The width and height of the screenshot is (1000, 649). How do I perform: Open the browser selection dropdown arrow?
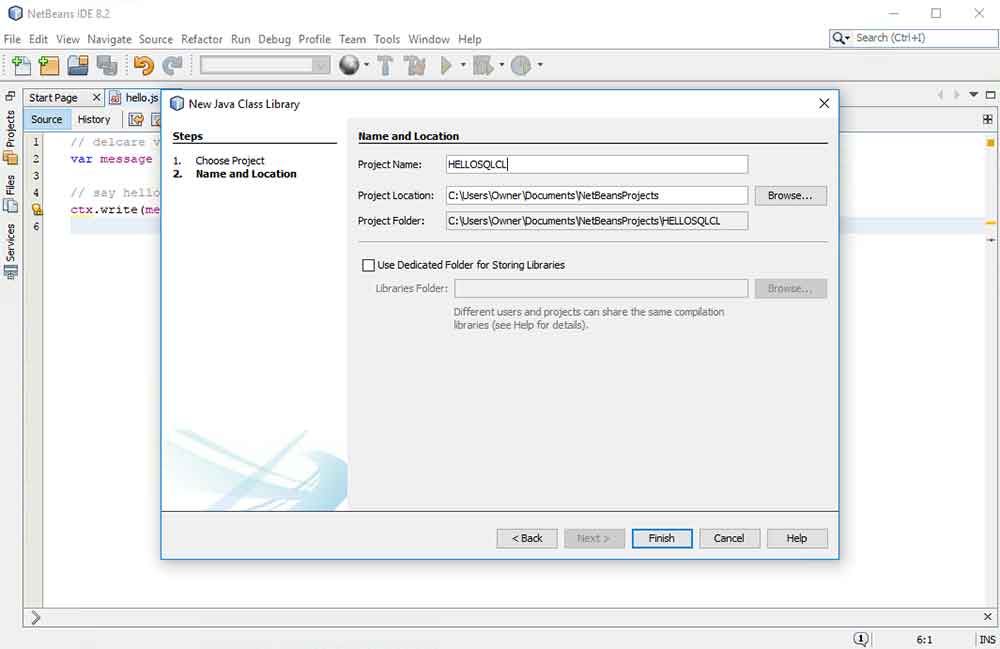point(366,64)
